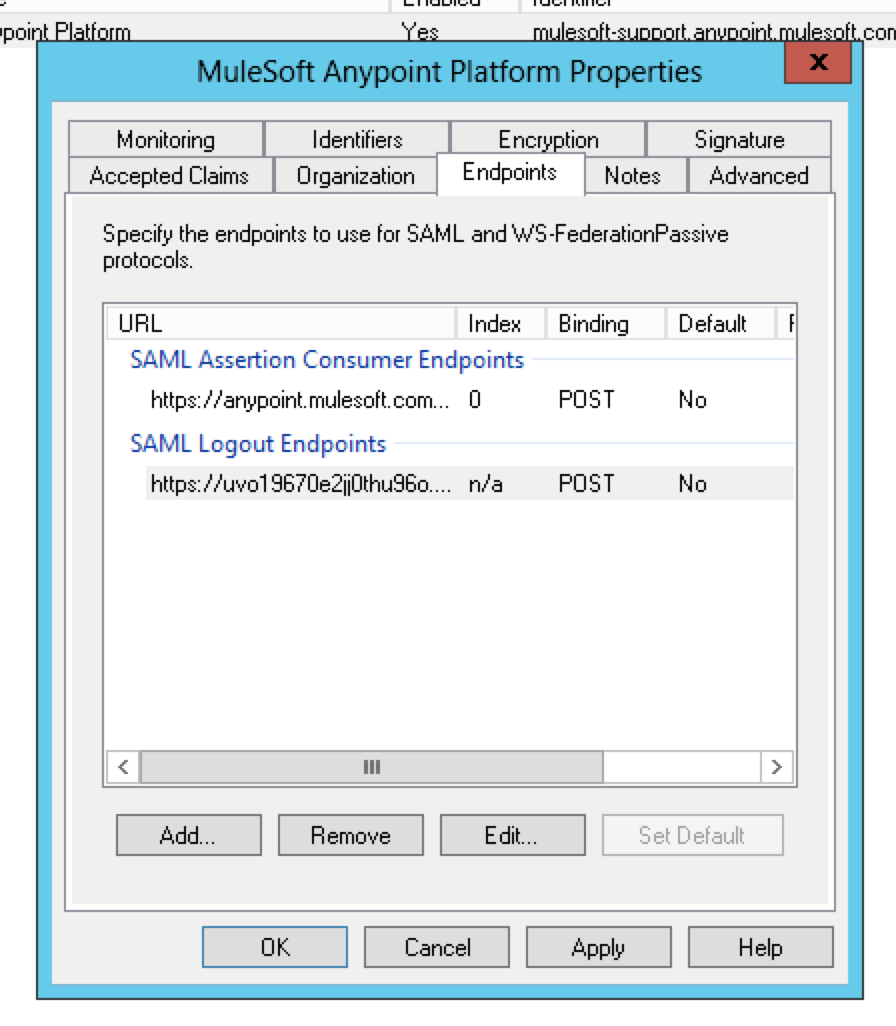Switch to the Monitoring tab
Viewport: 896px width, 1026px height.
pos(166,139)
